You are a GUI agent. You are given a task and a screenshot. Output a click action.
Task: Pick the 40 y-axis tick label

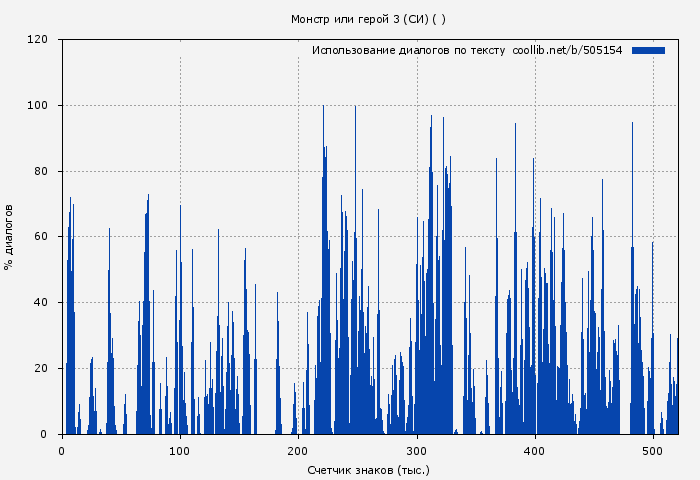pos(41,303)
